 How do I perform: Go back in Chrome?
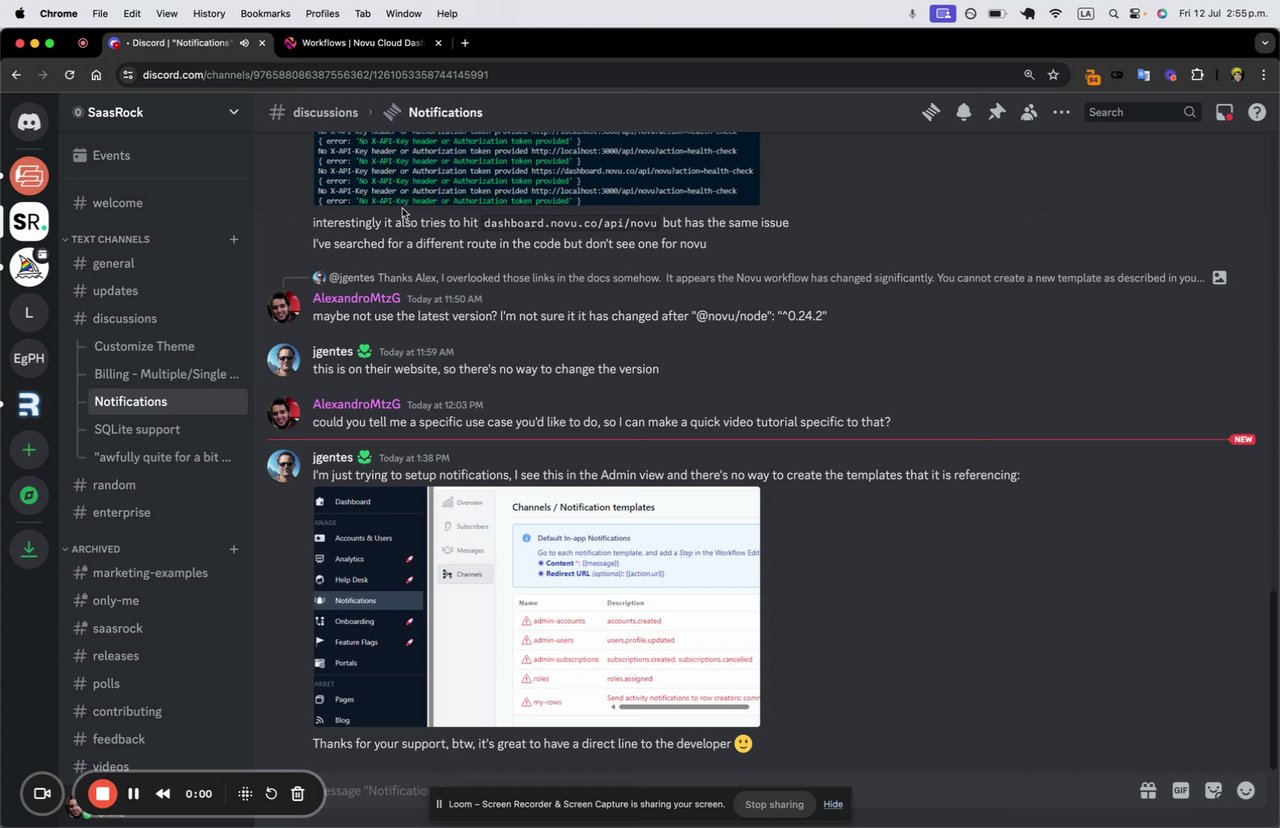pos(16,74)
